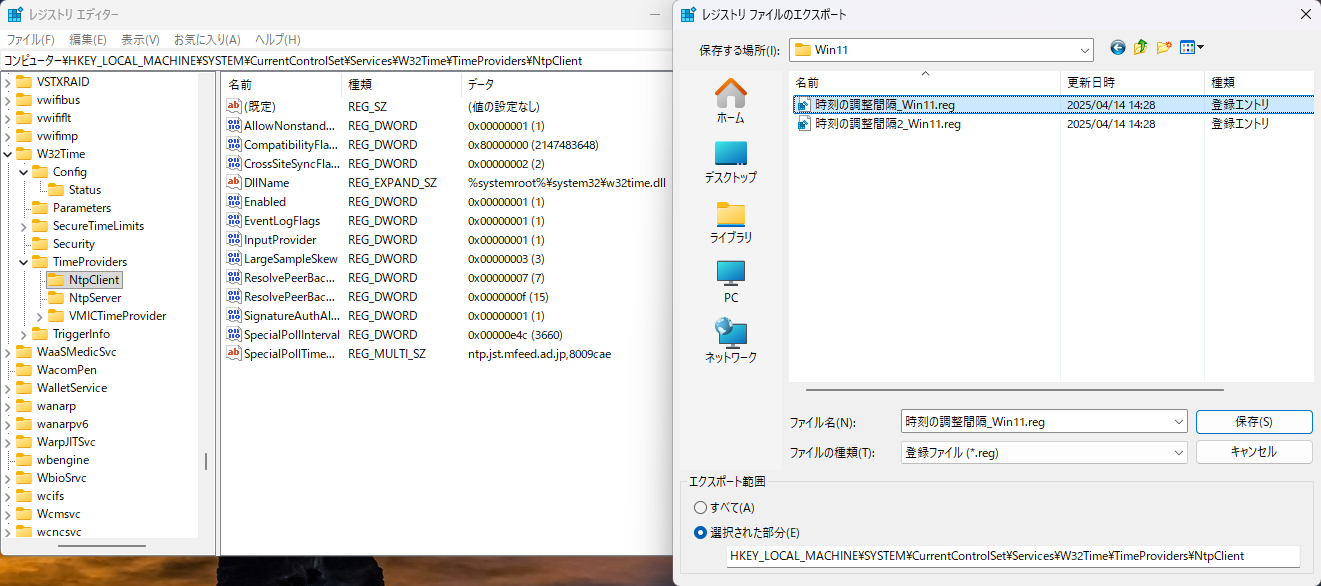Click the EventLogFlags value icon
The height and width of the screenshot is (586, 1321).
[x=234, y=221]
